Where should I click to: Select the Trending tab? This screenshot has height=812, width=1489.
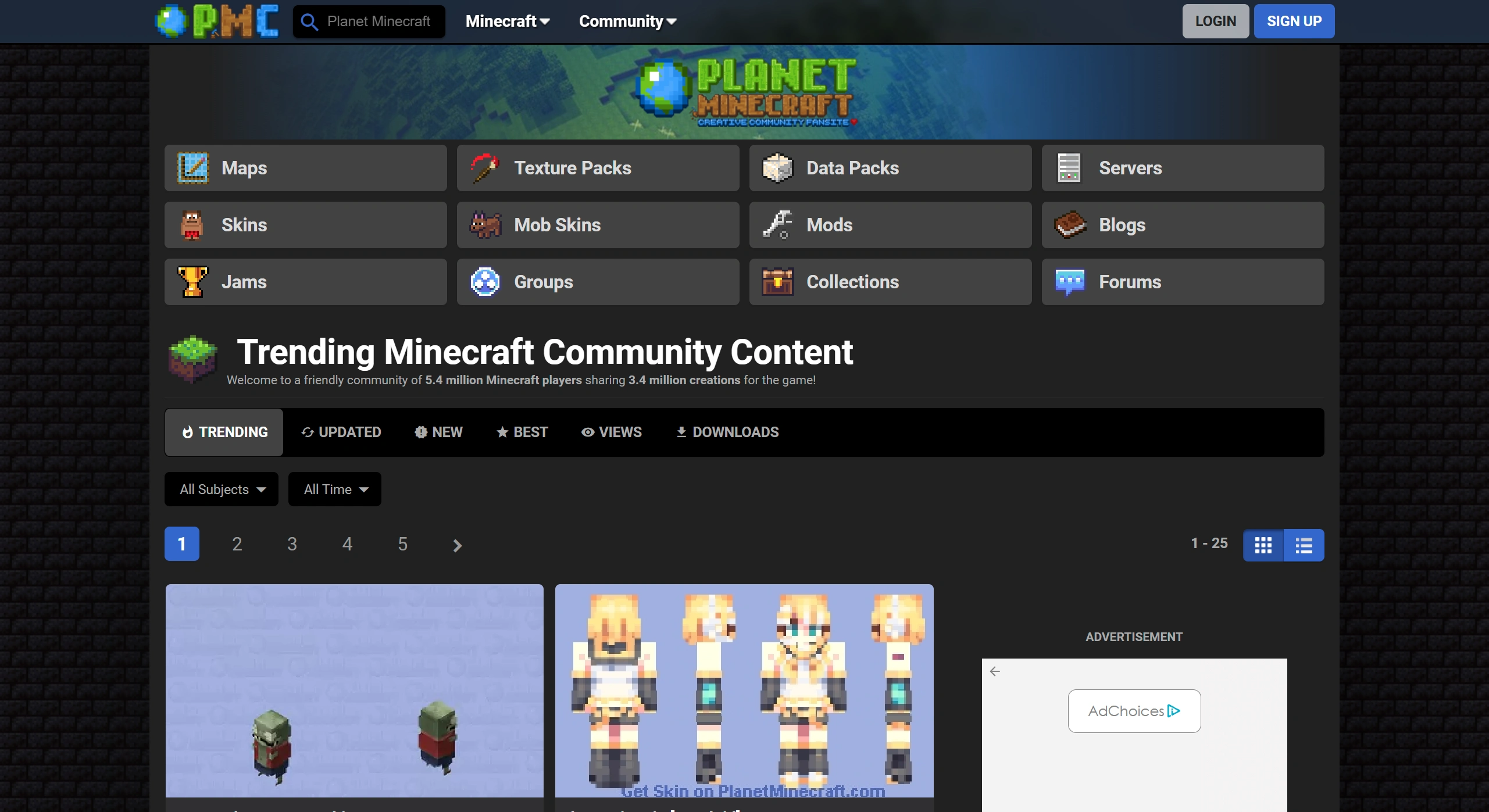click(224, 432)
